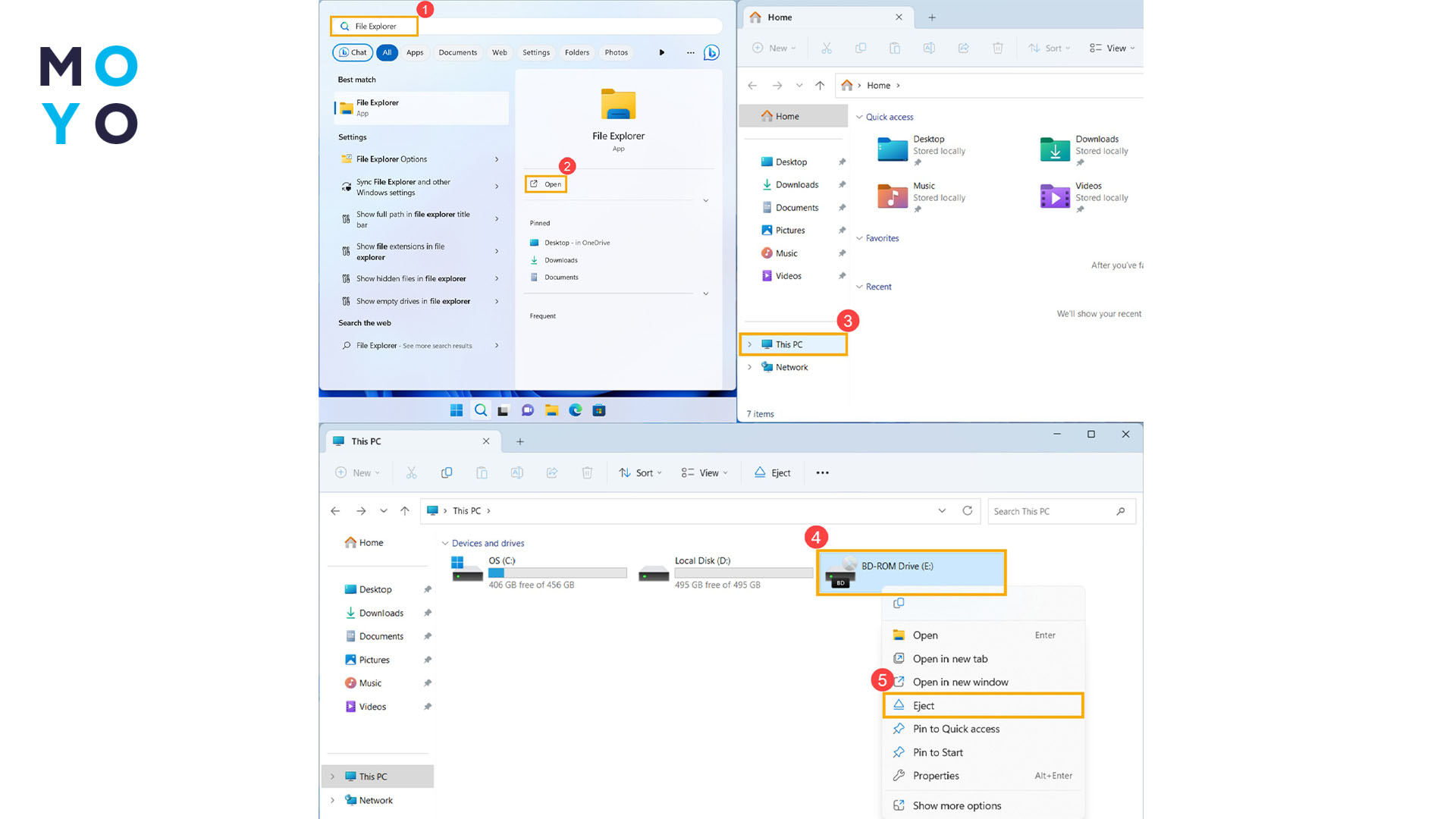Click Eject button in This PC toolbar
Screen dimensions: 1456x819
[x=773, y=472]
